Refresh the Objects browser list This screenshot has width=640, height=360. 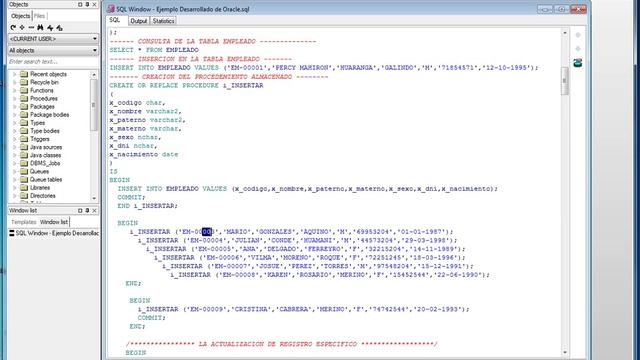pos(13,28)
